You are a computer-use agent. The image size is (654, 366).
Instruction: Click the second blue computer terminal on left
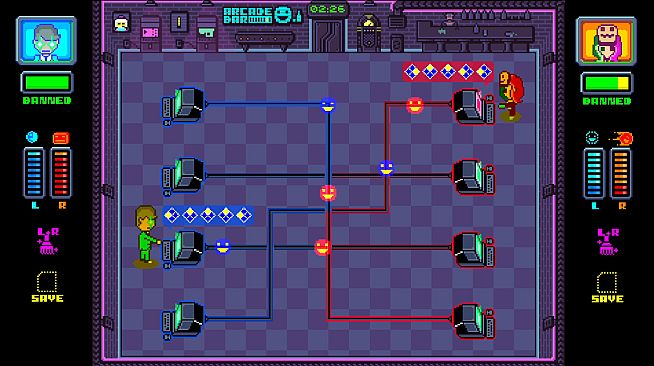[184, 177]
